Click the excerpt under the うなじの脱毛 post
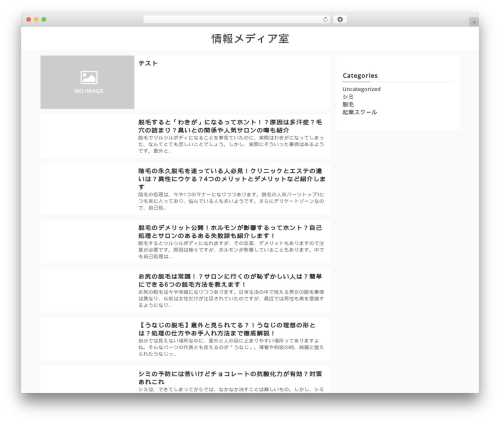The height and width of the screenshot is (423, 500). pyautogui.click(x=231, y=347)
